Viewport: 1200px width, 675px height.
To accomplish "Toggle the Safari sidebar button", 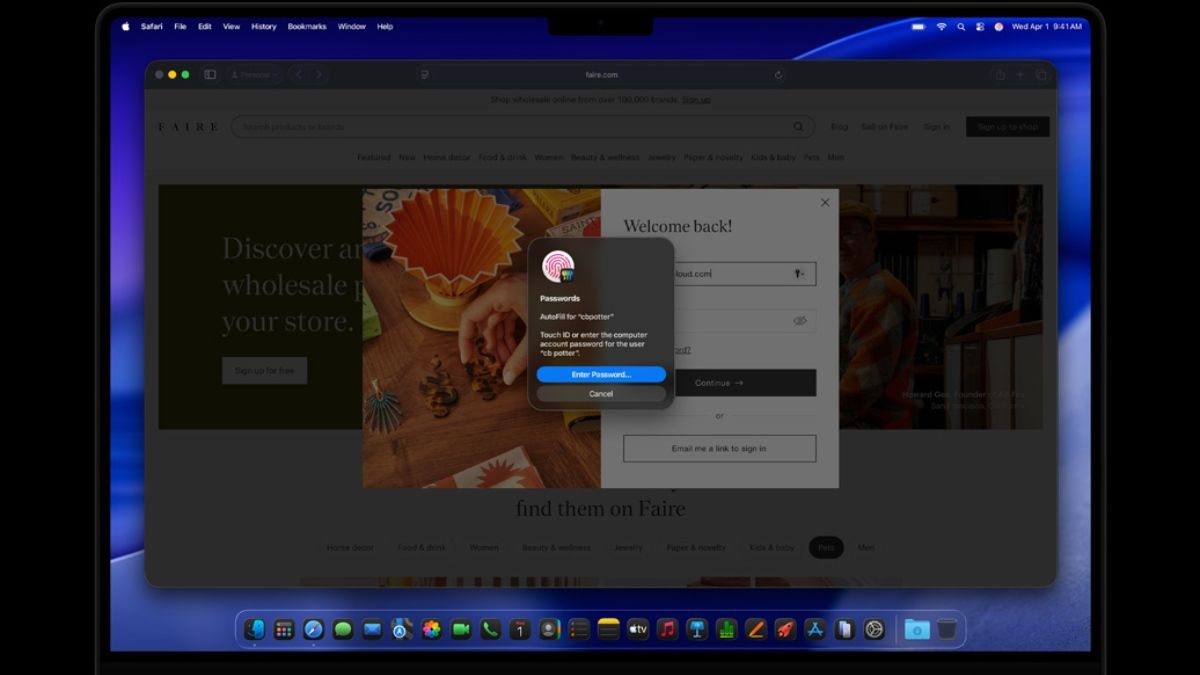I will click(210, 75).
